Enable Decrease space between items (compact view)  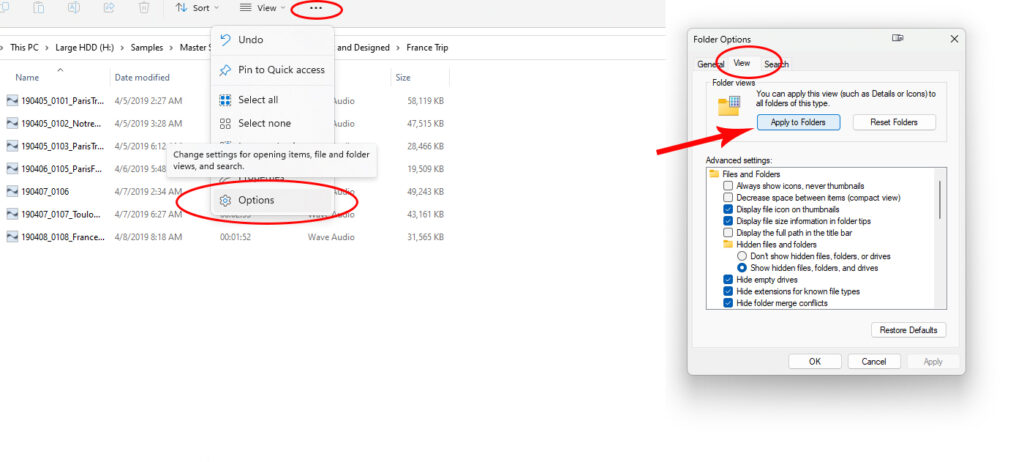click(728, 197)
